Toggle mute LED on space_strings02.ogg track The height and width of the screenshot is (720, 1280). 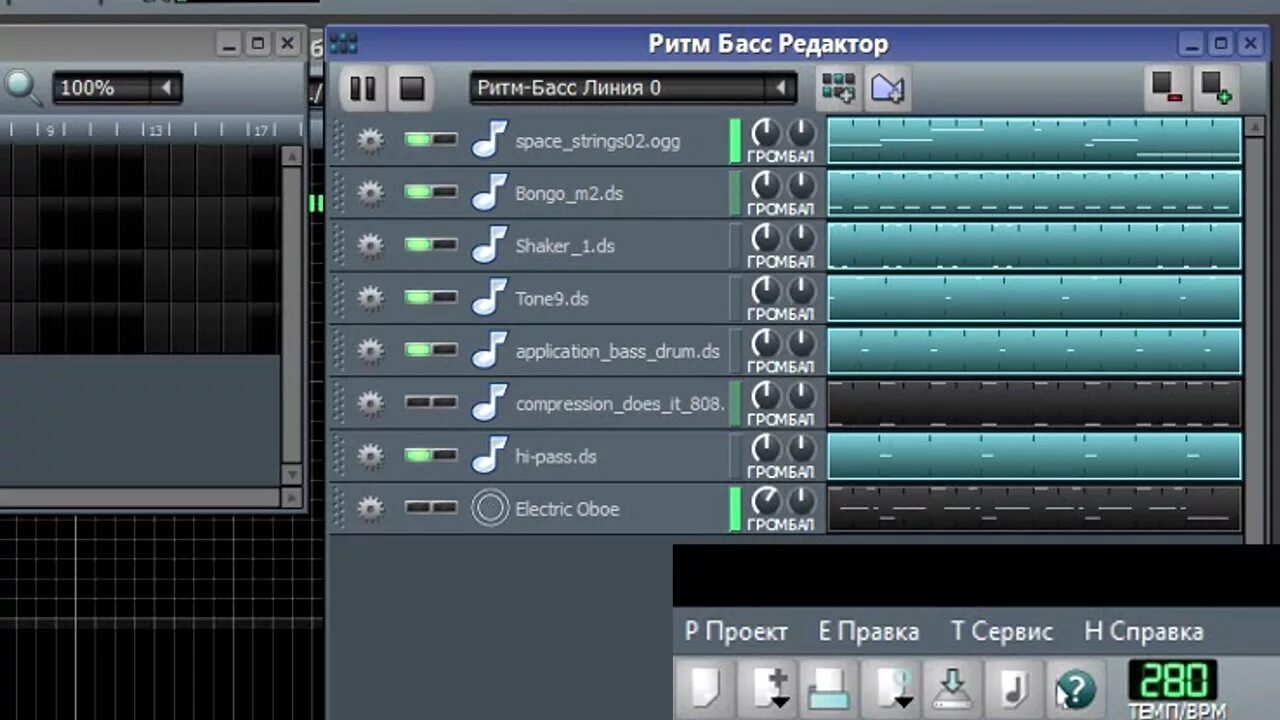pyautogui.click(x=418, y=139)
